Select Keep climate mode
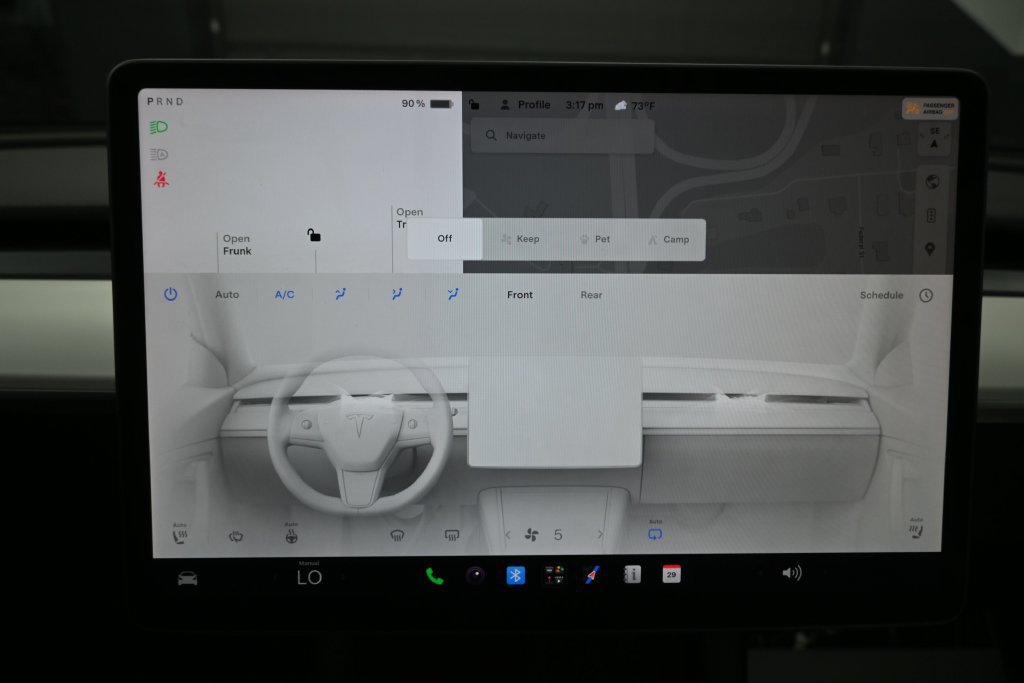This screenshot has width=1024, height=683. coord(520,239)
